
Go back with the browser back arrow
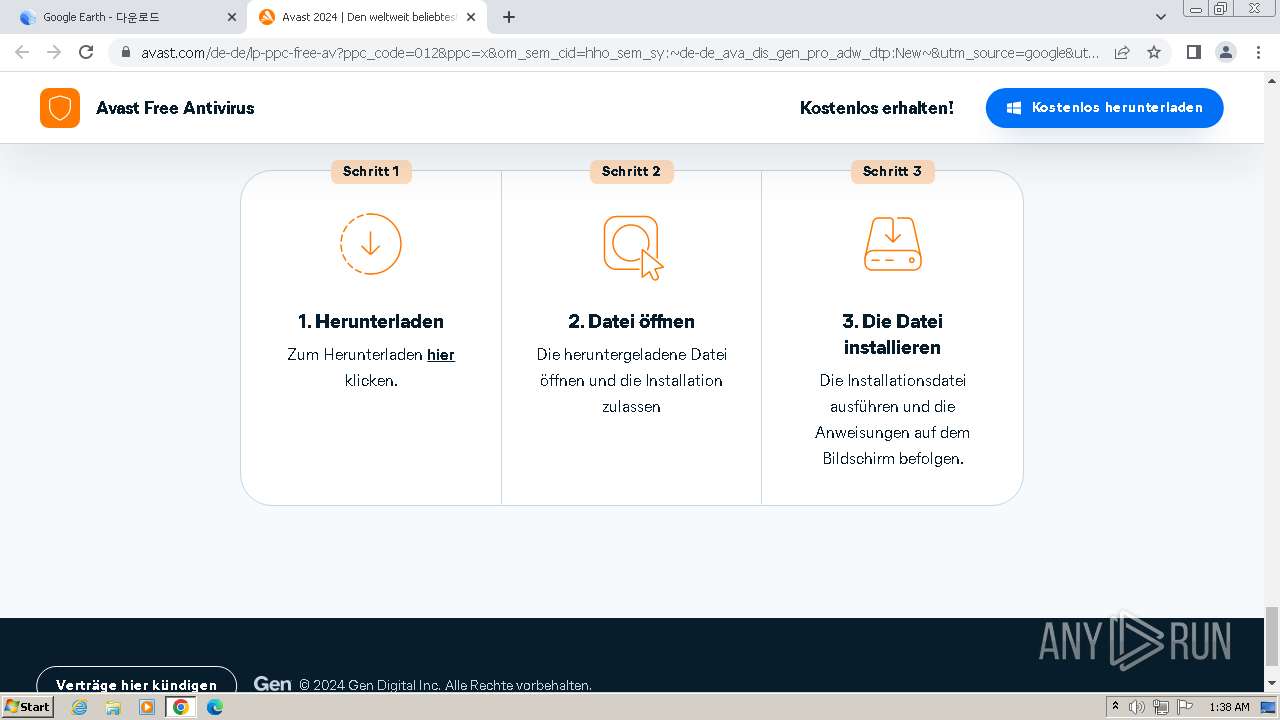click(x=22, y=52)
